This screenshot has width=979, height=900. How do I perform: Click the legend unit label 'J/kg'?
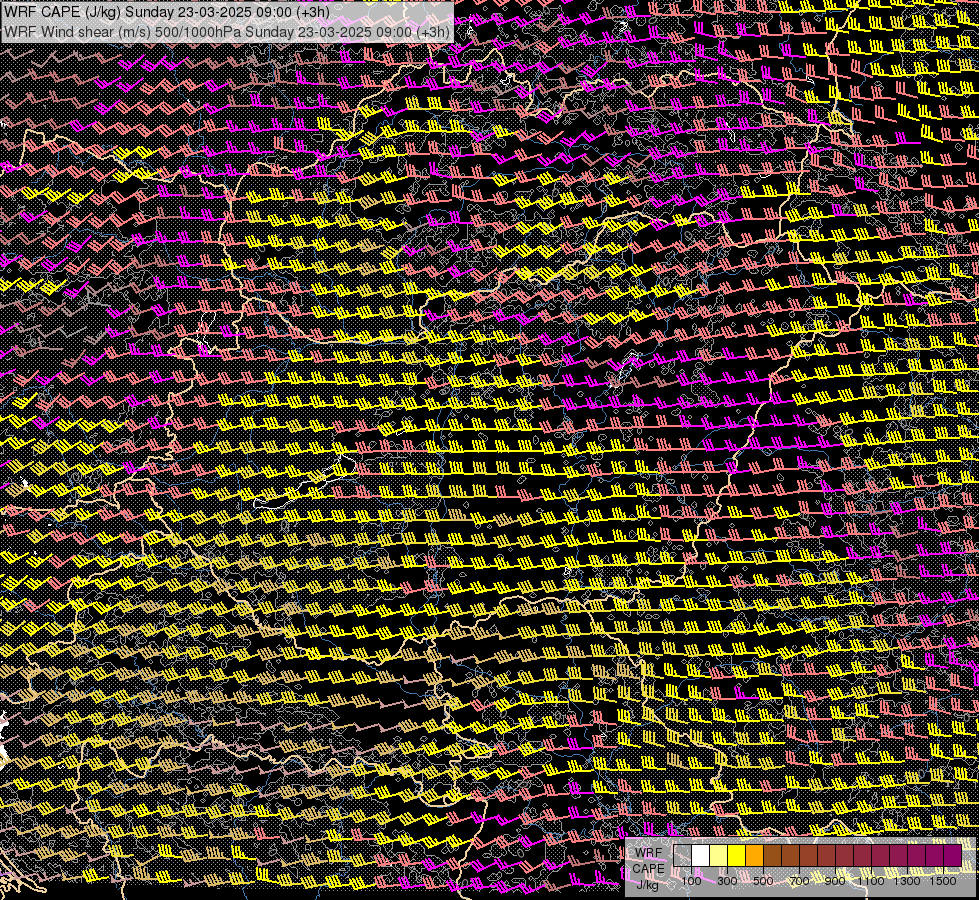648,884
